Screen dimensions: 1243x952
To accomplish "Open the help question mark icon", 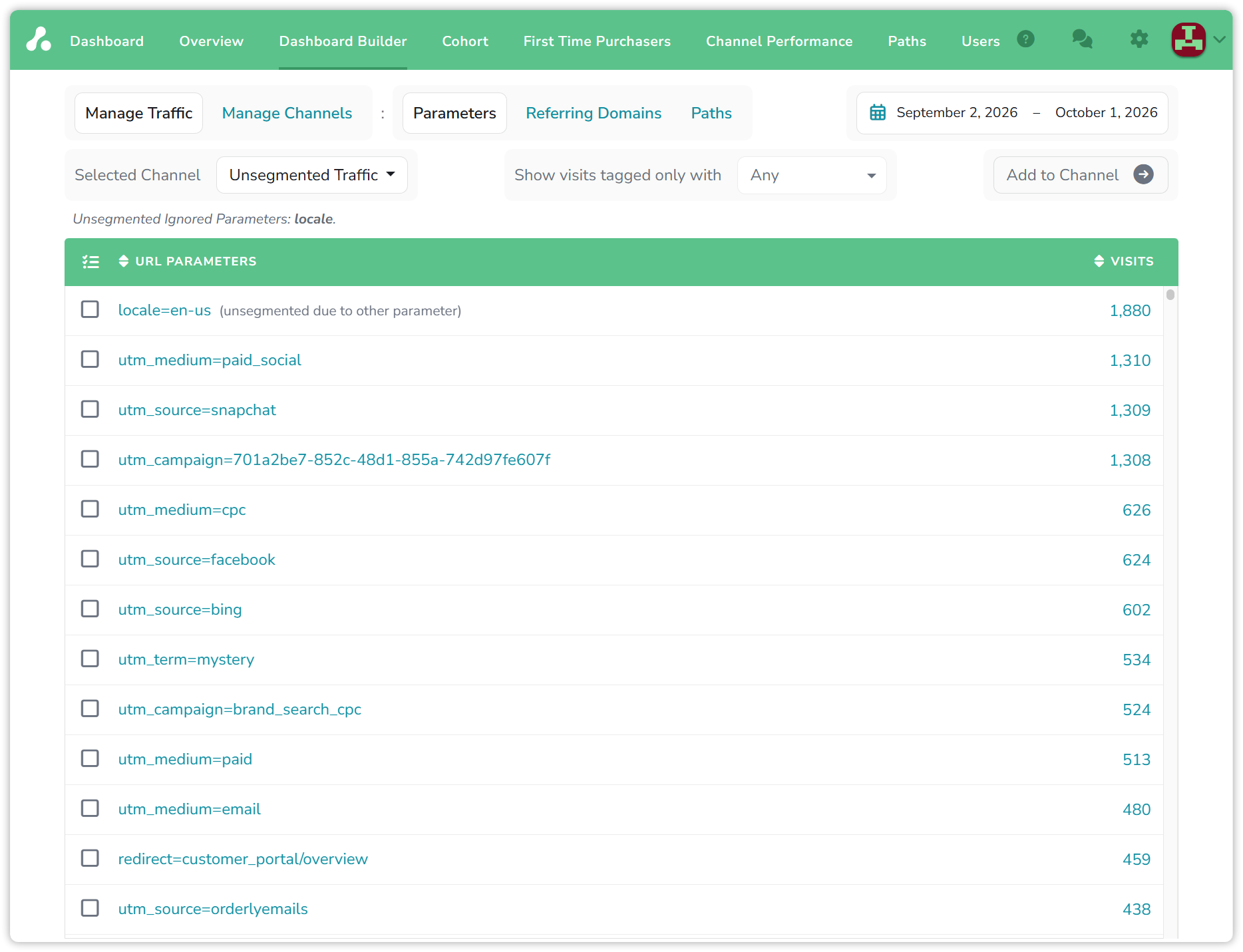I will 1025,39.
